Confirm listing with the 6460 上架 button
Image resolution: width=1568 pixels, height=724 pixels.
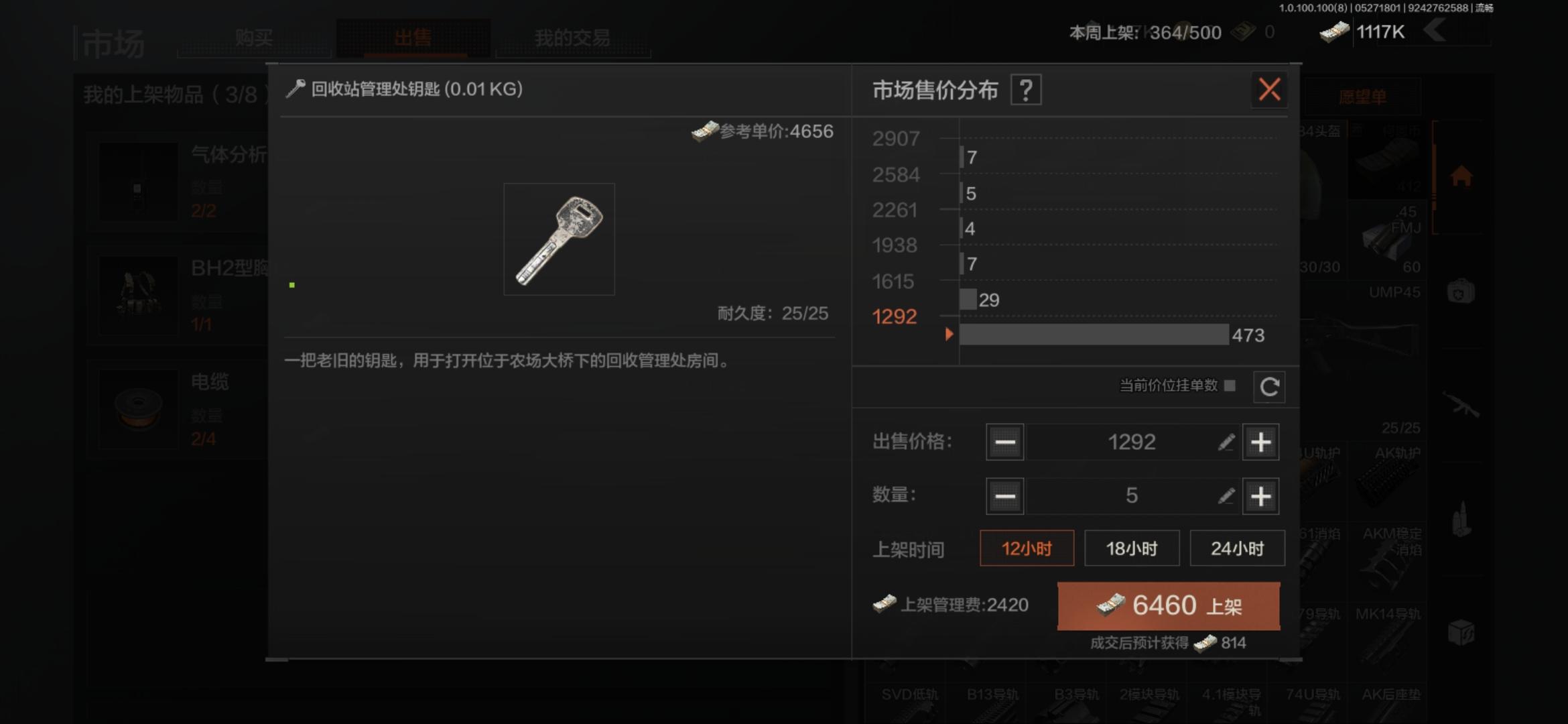[1169, 606]
